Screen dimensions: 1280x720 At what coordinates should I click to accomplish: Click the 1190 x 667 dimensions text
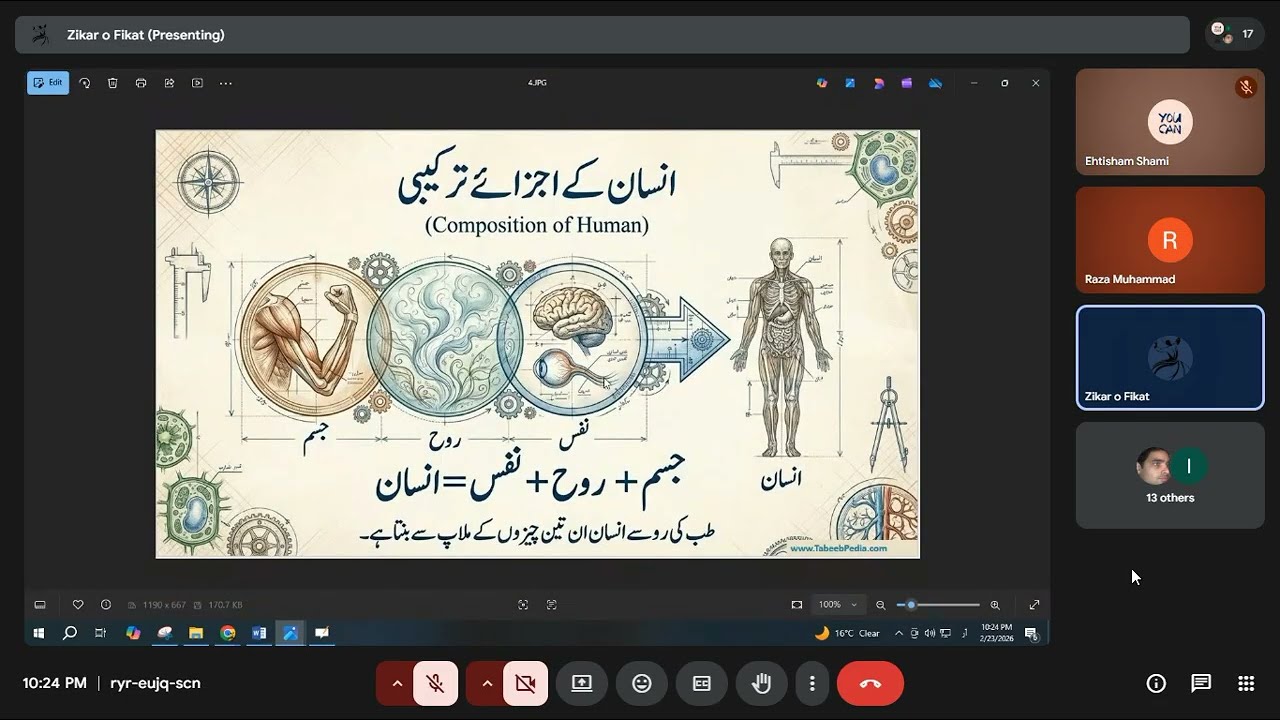(x=164, y=605)
